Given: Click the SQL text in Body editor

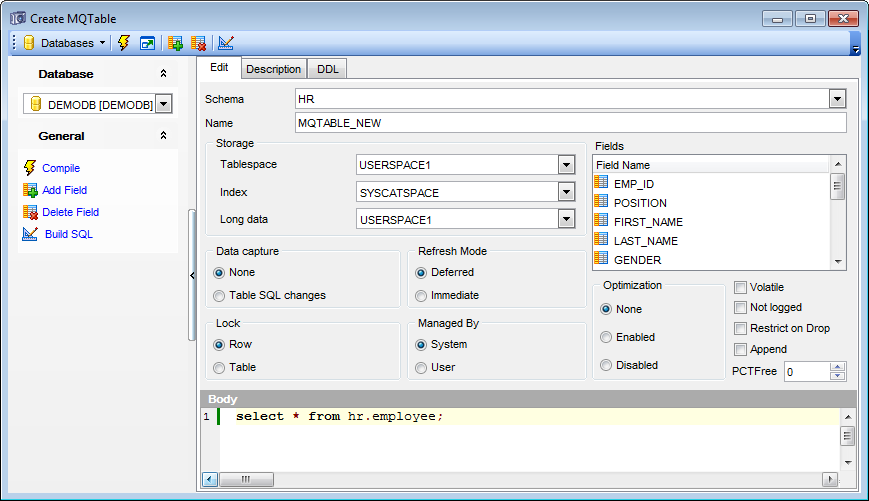Looking at the screenshot, I should tap(339, 416).
